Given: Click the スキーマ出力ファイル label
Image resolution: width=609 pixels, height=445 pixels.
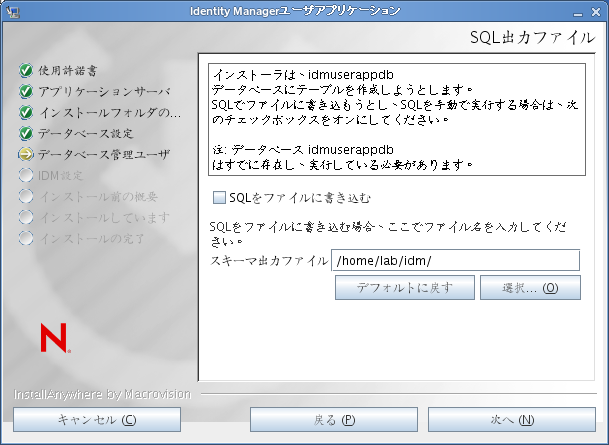Looking at the screenshot, I should pos(269,260).
